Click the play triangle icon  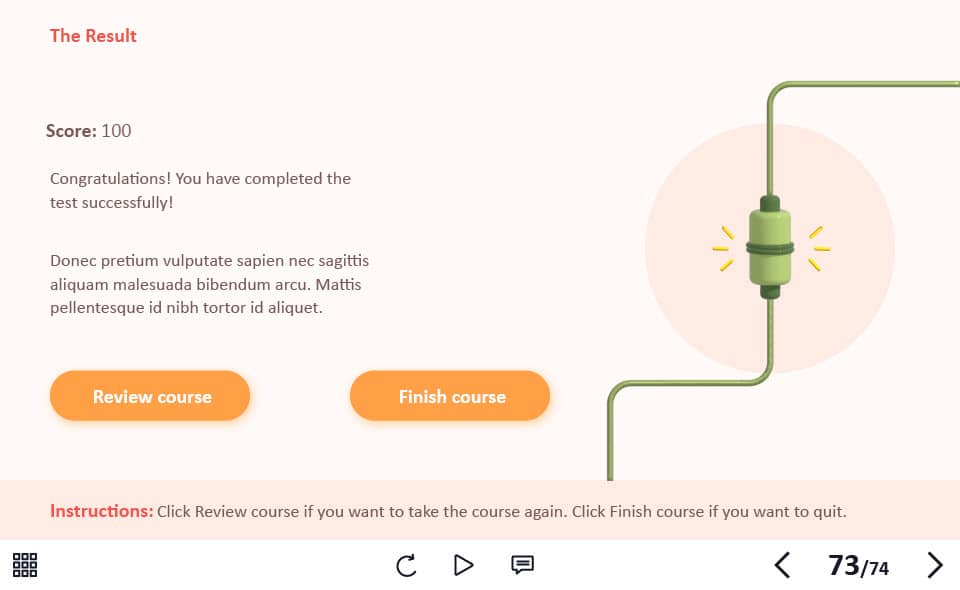[463, 565]
